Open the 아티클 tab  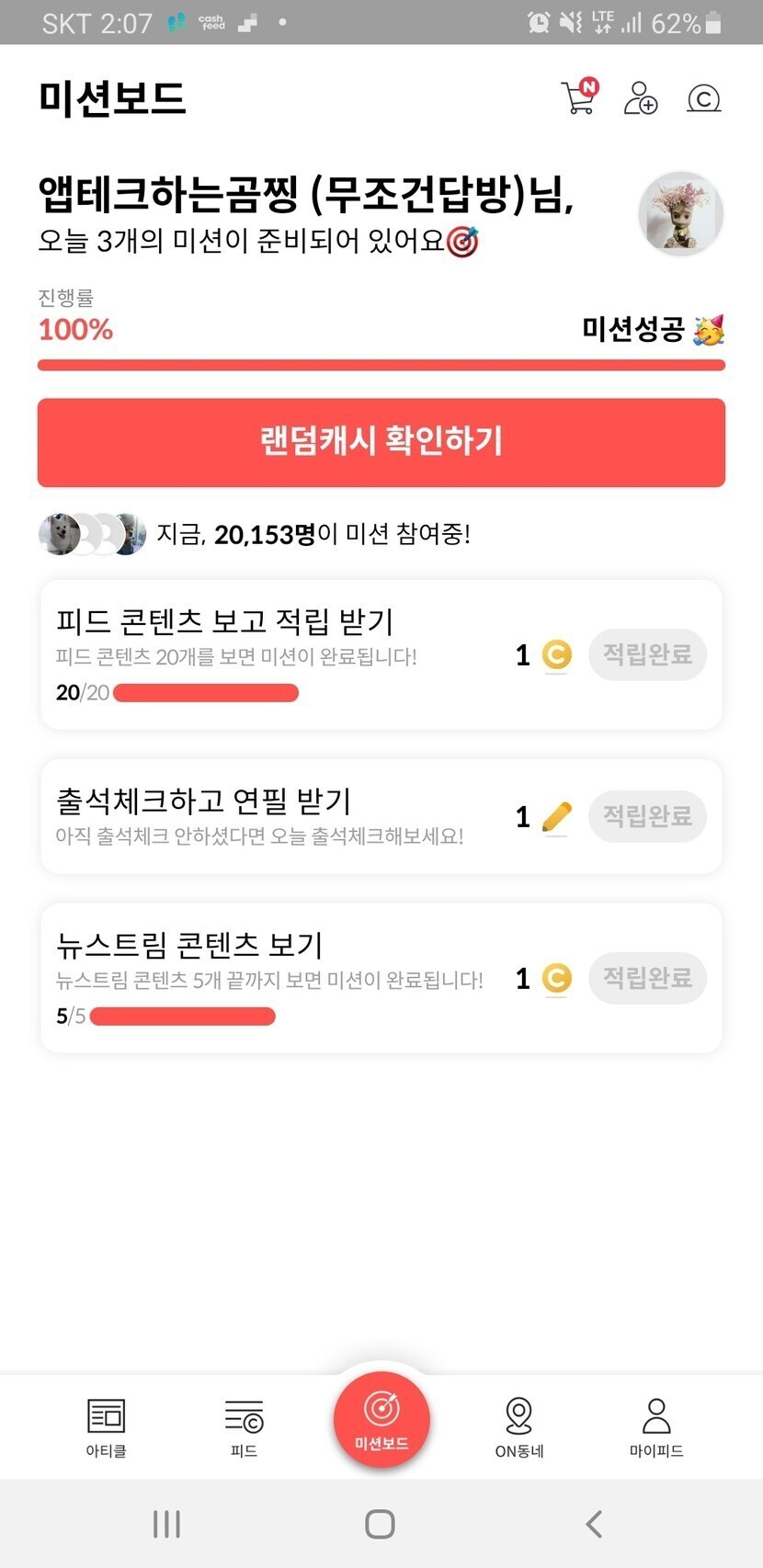[106, 1426]
